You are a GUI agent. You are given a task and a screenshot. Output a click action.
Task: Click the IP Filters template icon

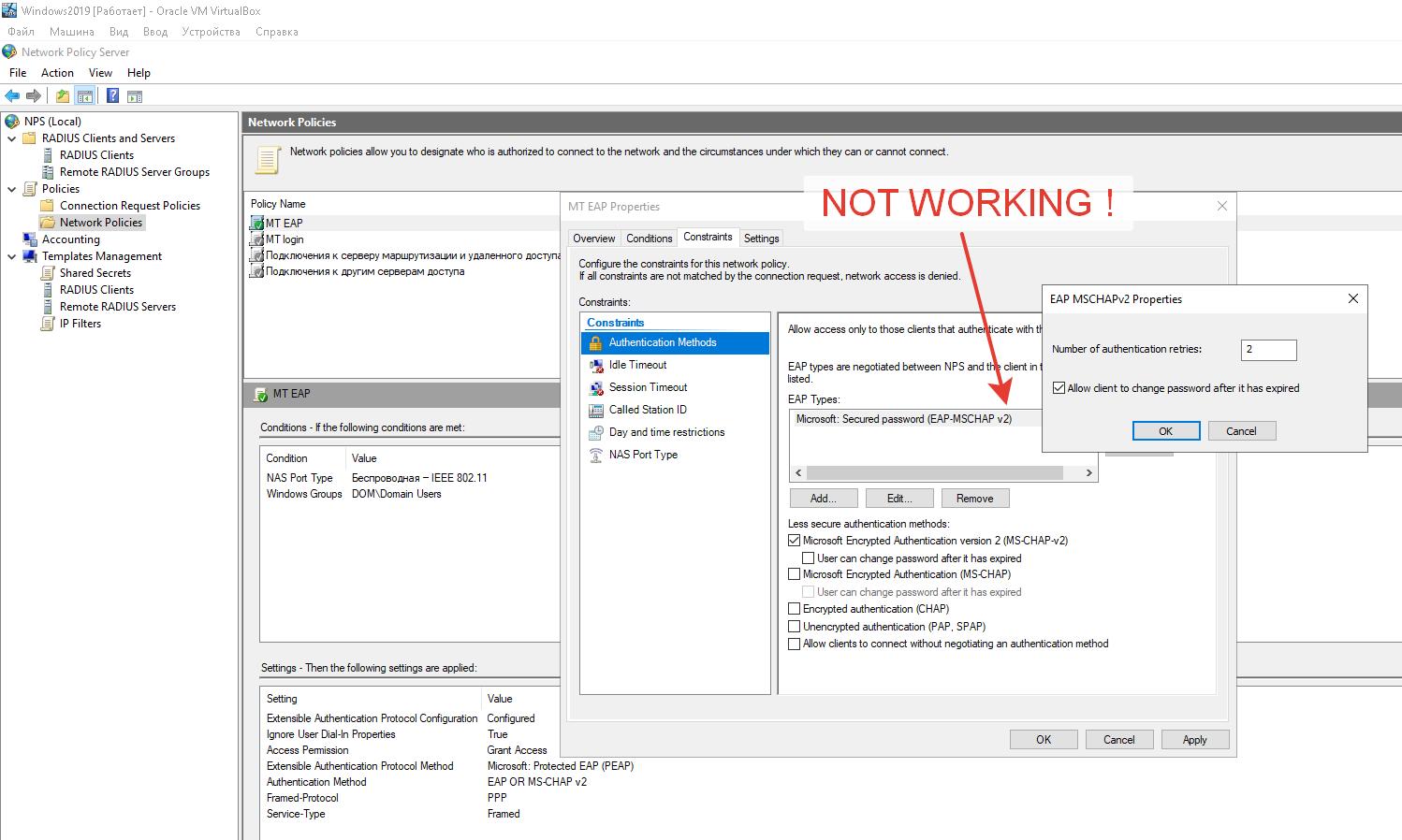48,324
